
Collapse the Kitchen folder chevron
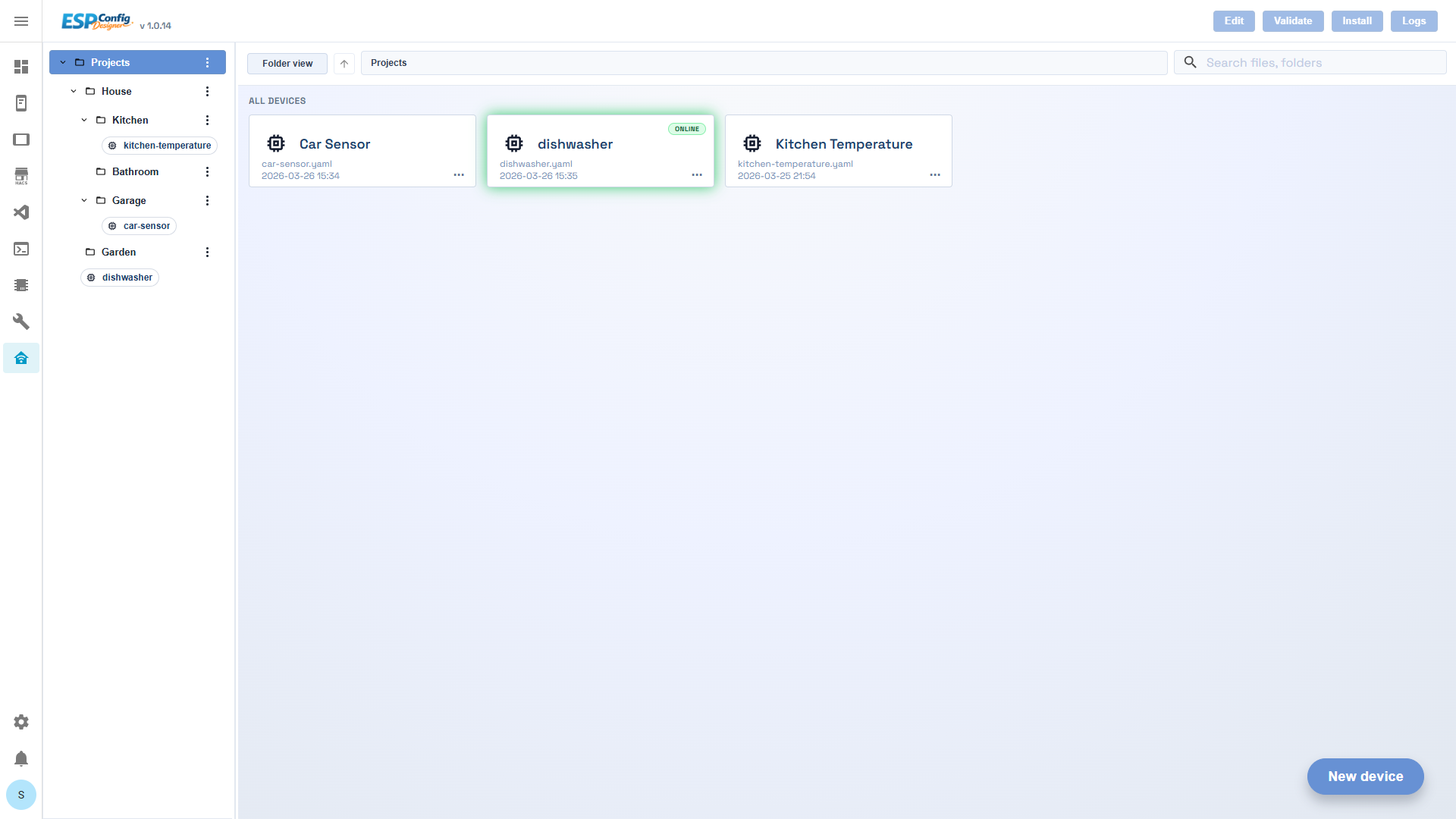tap(84, 120)
